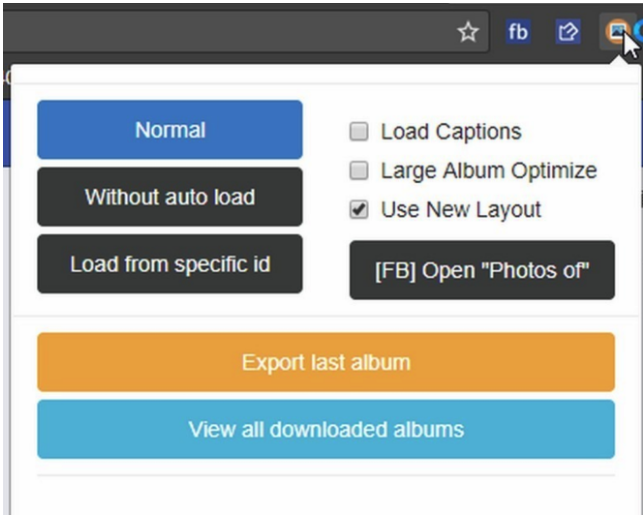Tick the Large Album Optimize checkbox
Screen dimensions: 643x515
[359, 170]
